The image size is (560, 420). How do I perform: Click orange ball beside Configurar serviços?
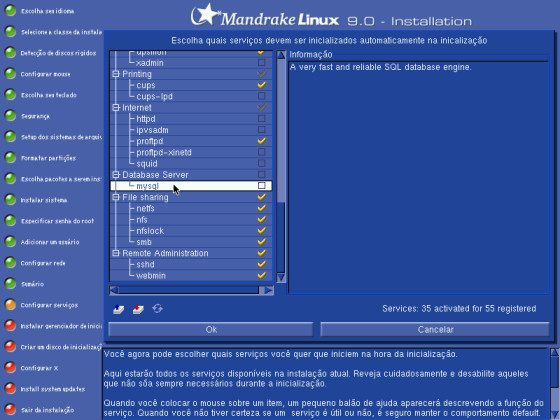pyautogui.click(x=10, y=305)
